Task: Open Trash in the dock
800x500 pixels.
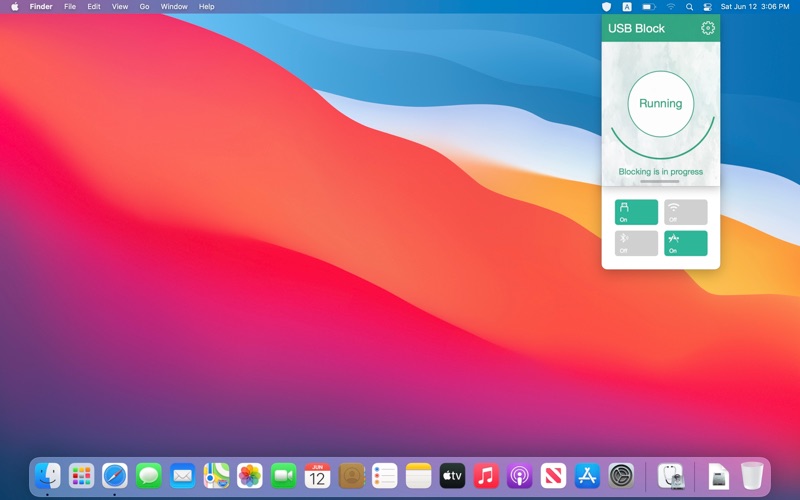Action: coord(752,476)
